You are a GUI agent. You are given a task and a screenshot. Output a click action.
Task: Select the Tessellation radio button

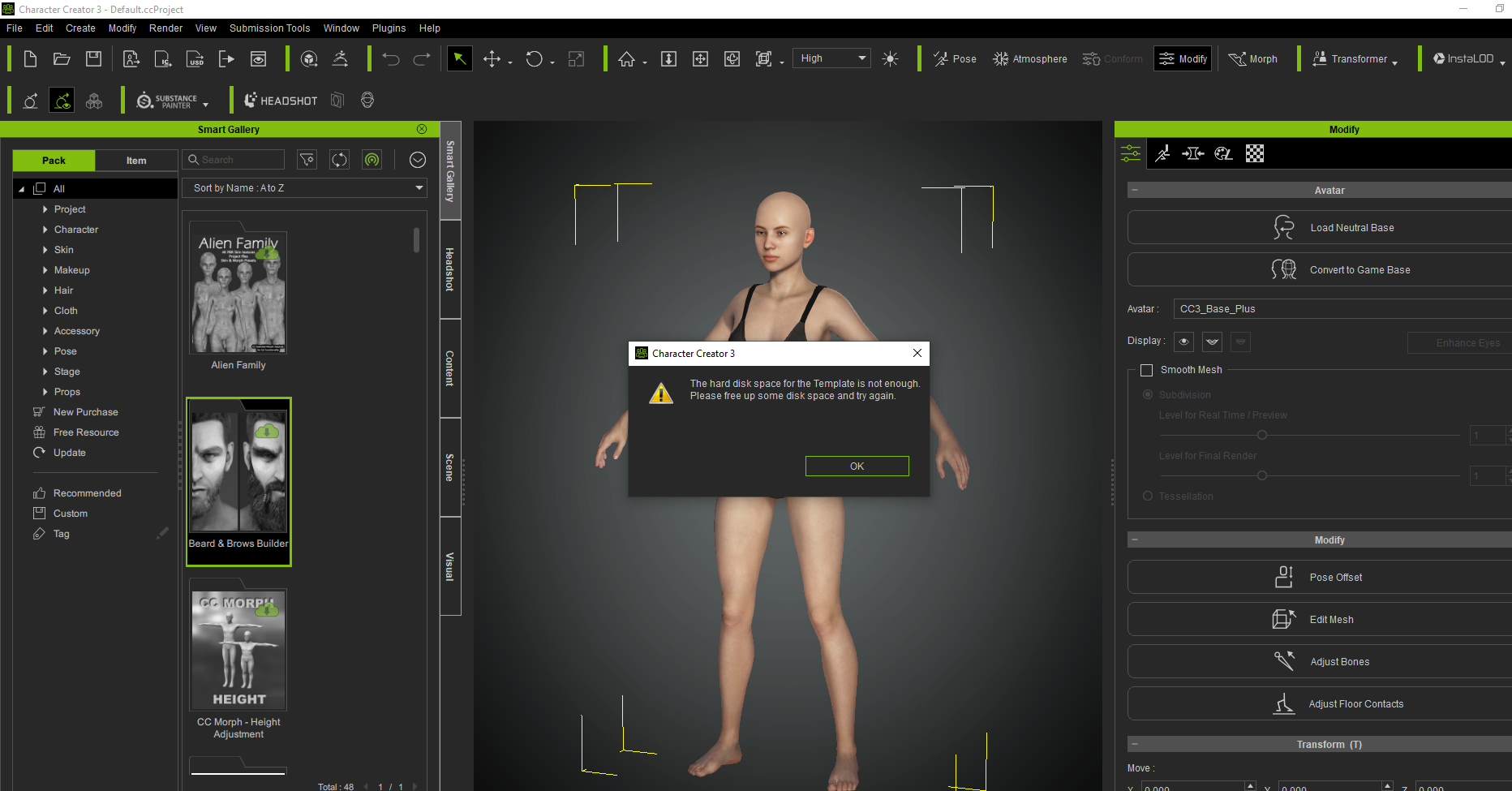pyautogui.click(x=1148, y=496)
